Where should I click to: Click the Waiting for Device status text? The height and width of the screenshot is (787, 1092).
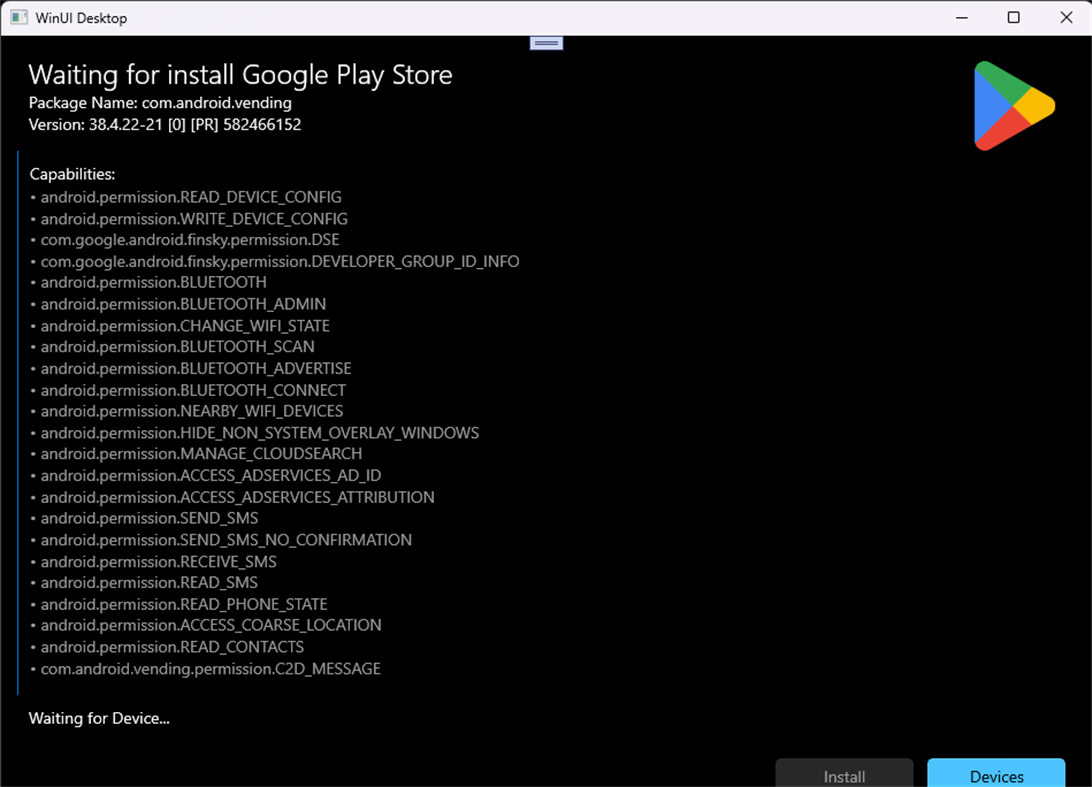pyautogui.click(x=98, y=718)
